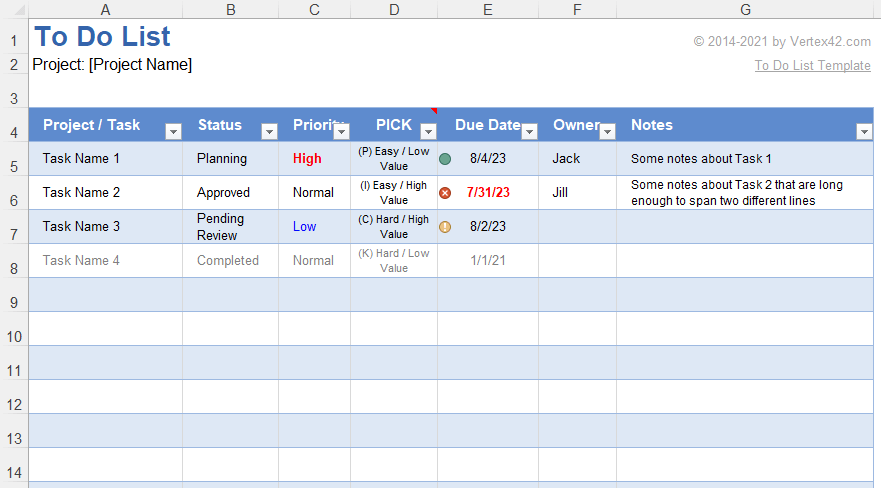
Task: Click the Notes header label
Action: pyautogui.click(x=652, y=125)
